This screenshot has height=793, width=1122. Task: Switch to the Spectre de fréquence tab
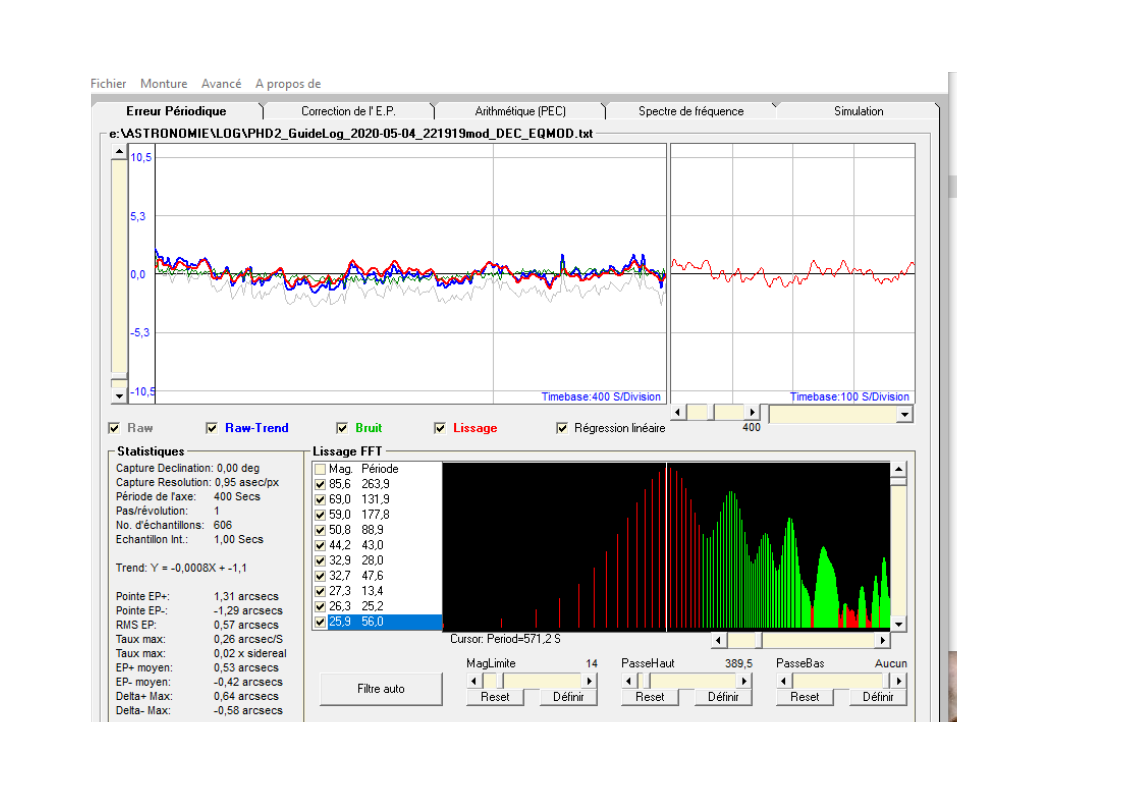point(690,111)
